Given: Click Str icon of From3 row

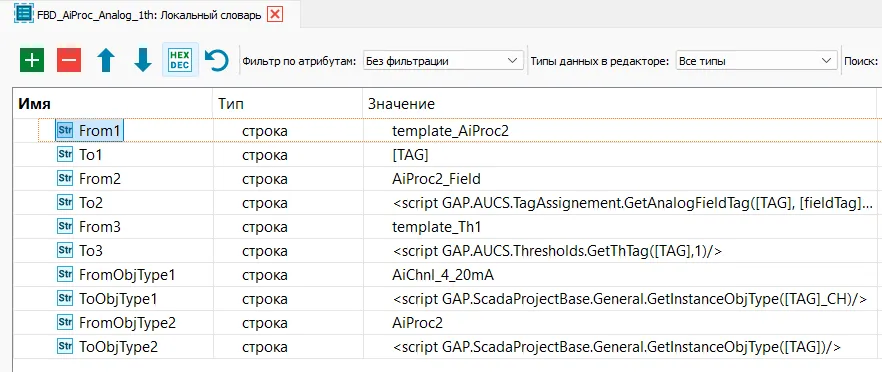Looking at the screenshot, I should click(x=66, y=227).
